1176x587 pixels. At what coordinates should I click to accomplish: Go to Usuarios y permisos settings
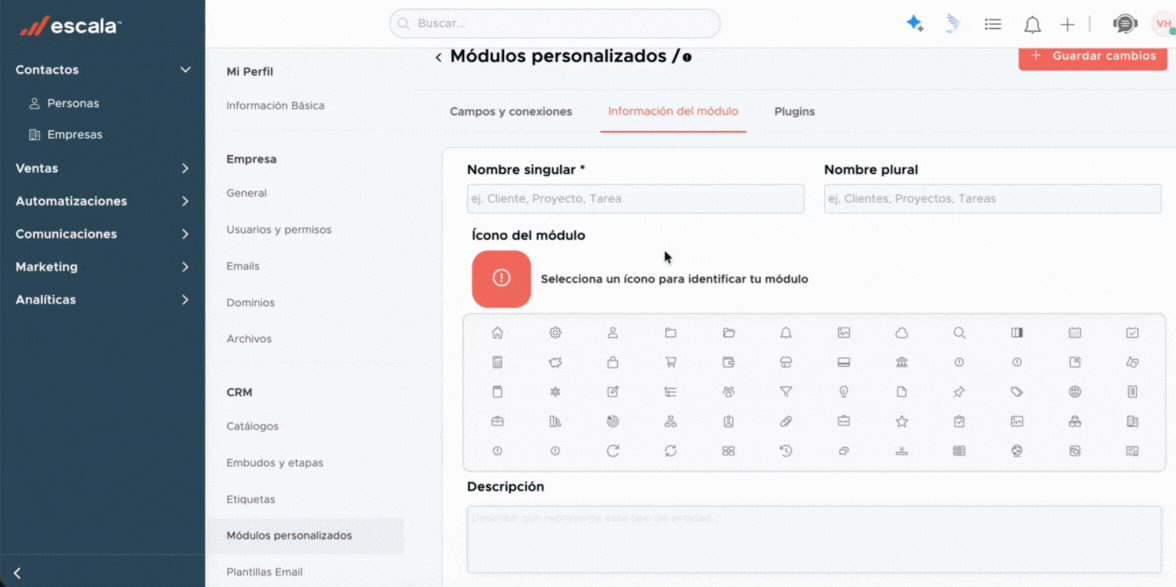point(278,230)
